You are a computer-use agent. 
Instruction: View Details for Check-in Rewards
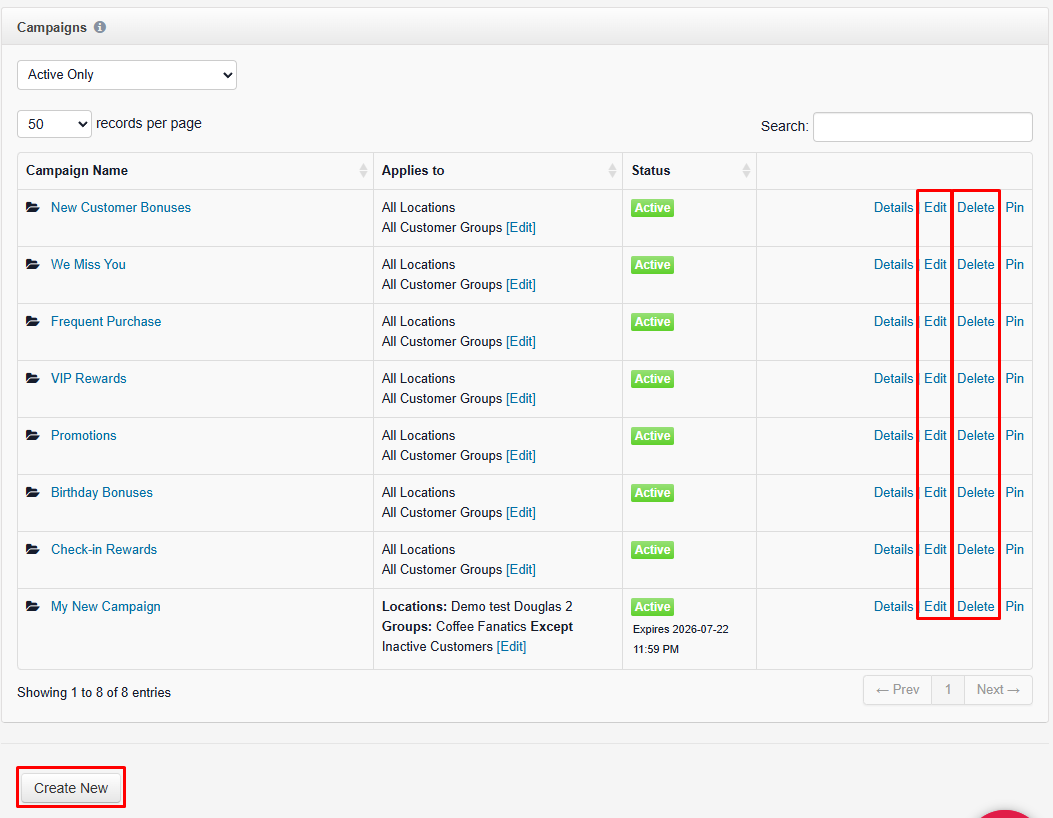point(893,549)
